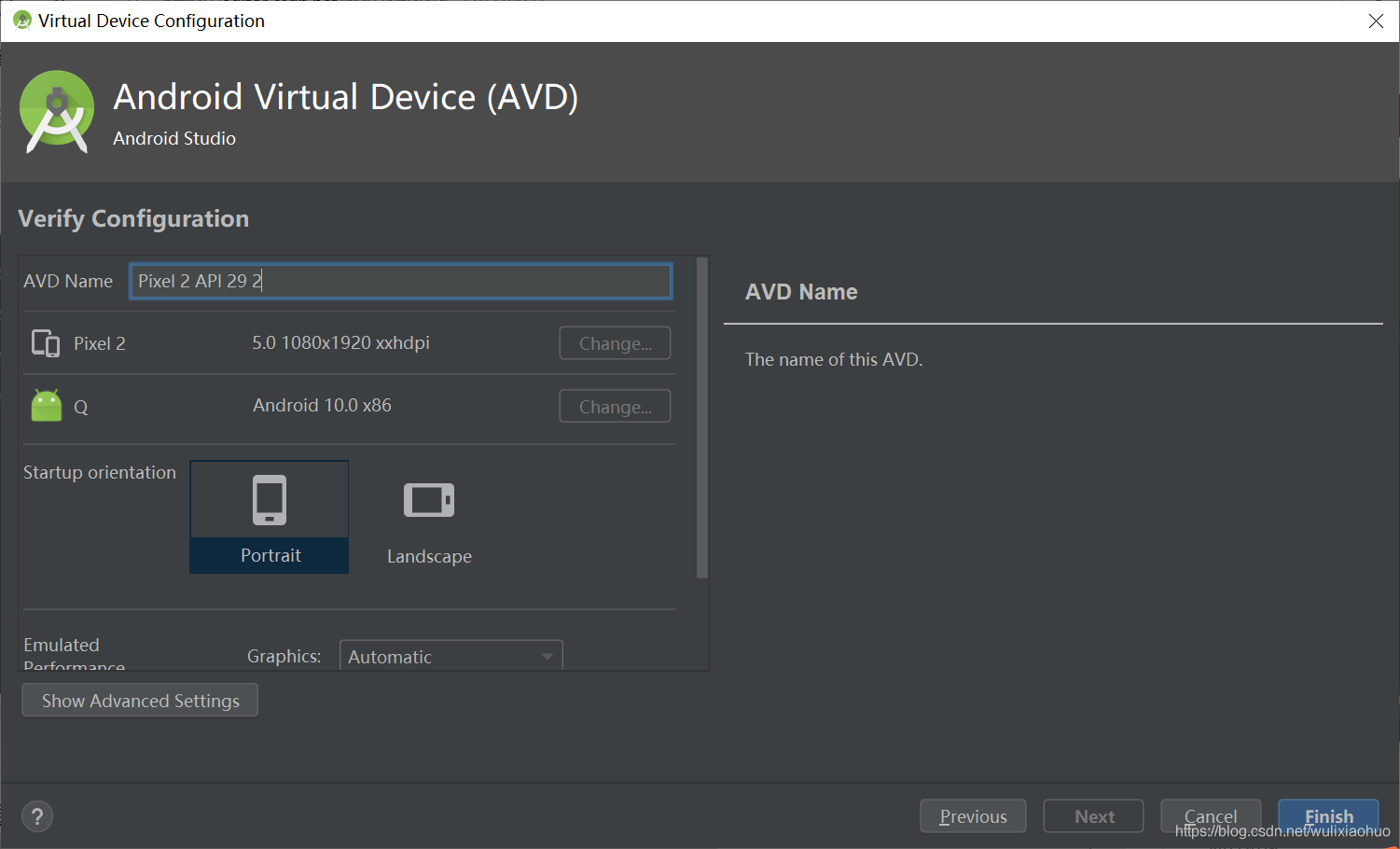This screenshot has width=1400, height=849.
Task: Click Finish to create the AVD
Action: click(x=1328, y=816)
